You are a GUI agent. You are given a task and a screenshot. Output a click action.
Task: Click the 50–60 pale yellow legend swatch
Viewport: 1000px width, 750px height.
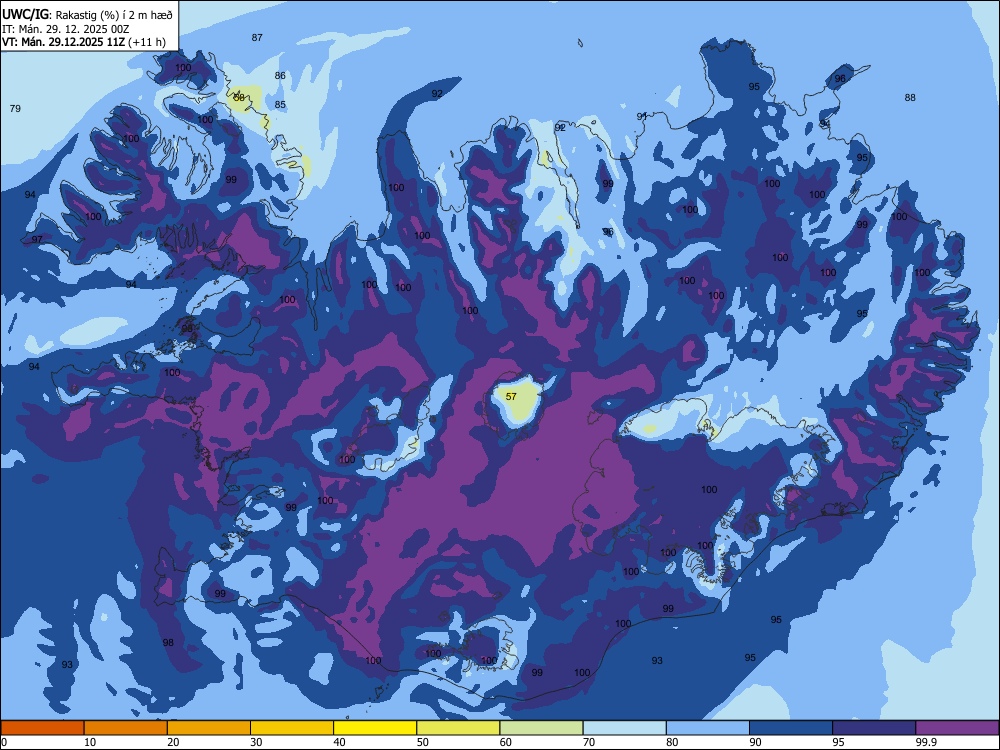click(x=458, y=728)
